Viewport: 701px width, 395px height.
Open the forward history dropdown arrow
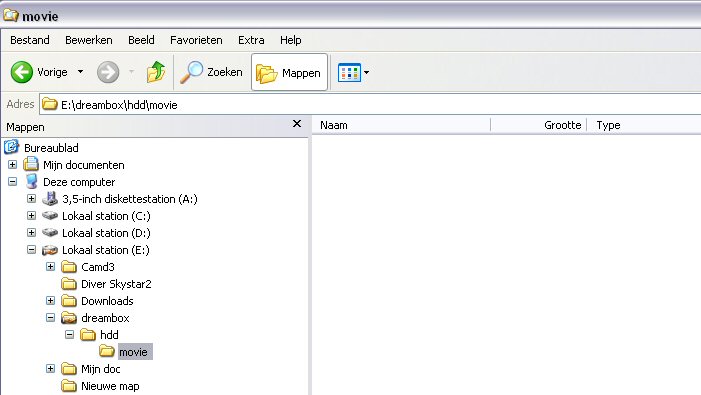pos(131,71)
